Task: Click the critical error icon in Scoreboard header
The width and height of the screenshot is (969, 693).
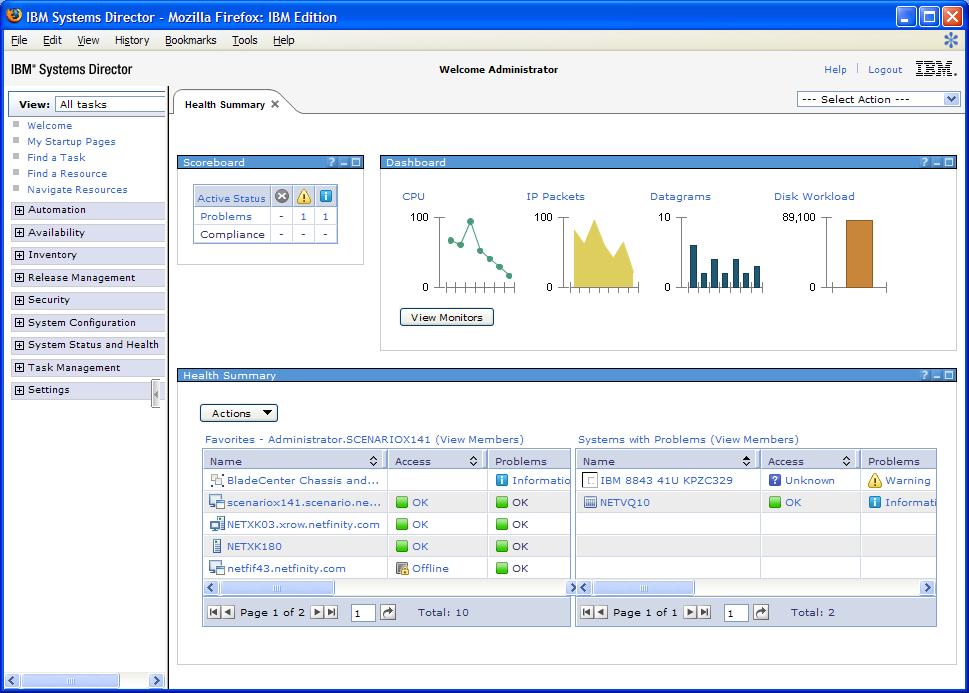Action: pyautogui.click(x=282, y=197)
